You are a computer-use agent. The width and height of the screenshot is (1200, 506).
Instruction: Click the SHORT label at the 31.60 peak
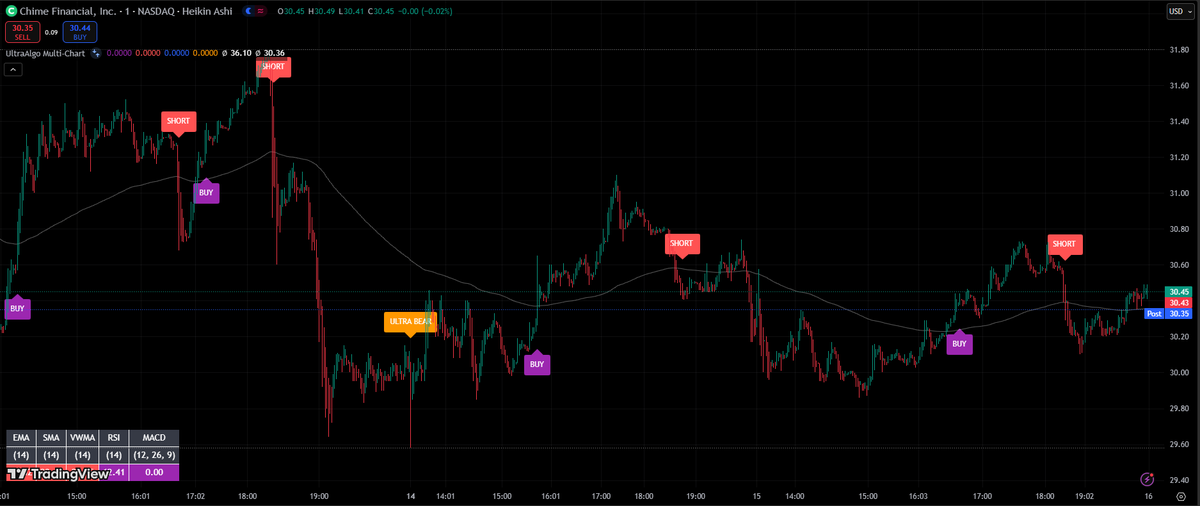click(x=273, y=67)
